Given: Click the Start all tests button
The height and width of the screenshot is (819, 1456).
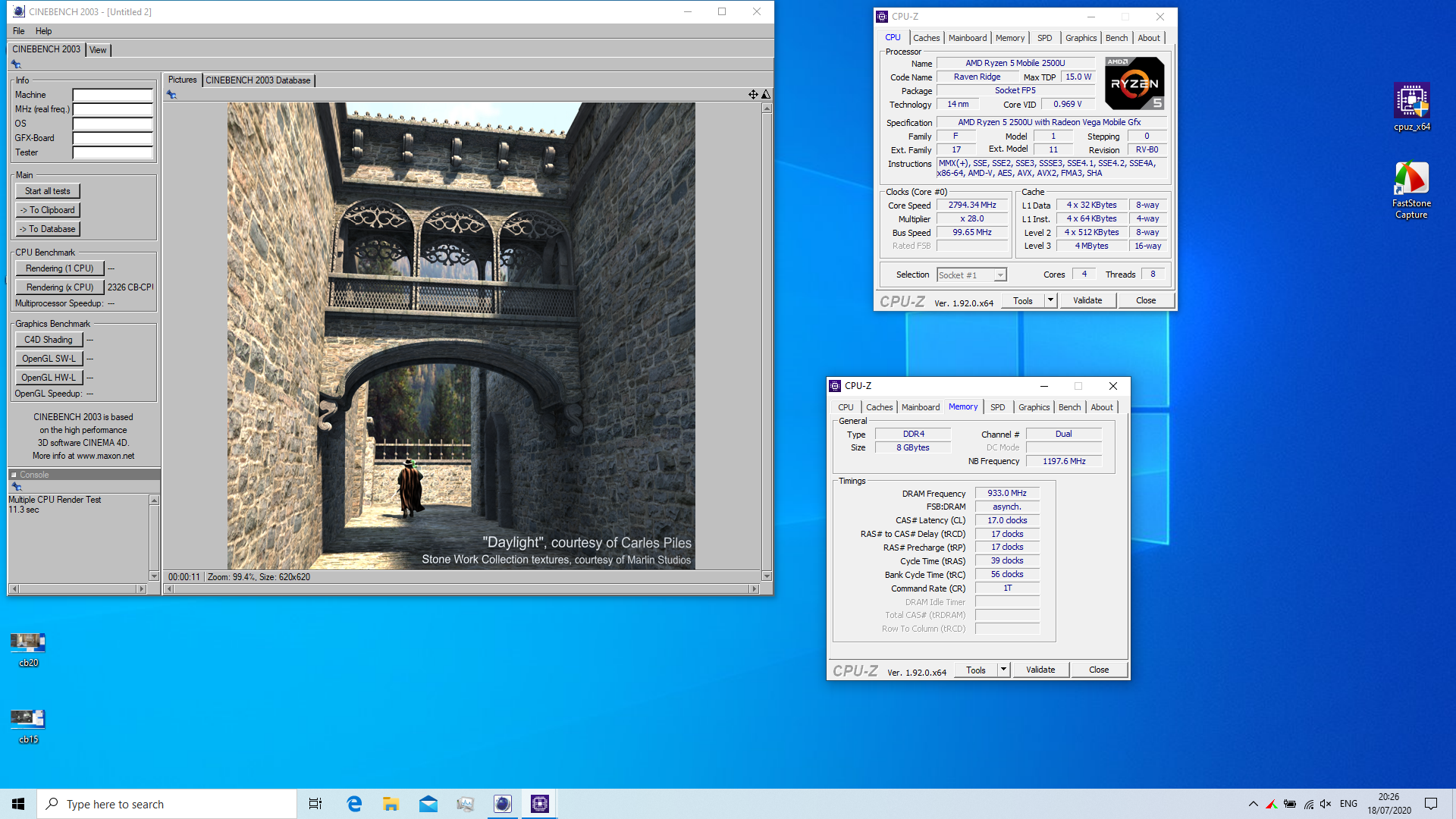Looking at the screenshot, I should [x=48, y=191].
